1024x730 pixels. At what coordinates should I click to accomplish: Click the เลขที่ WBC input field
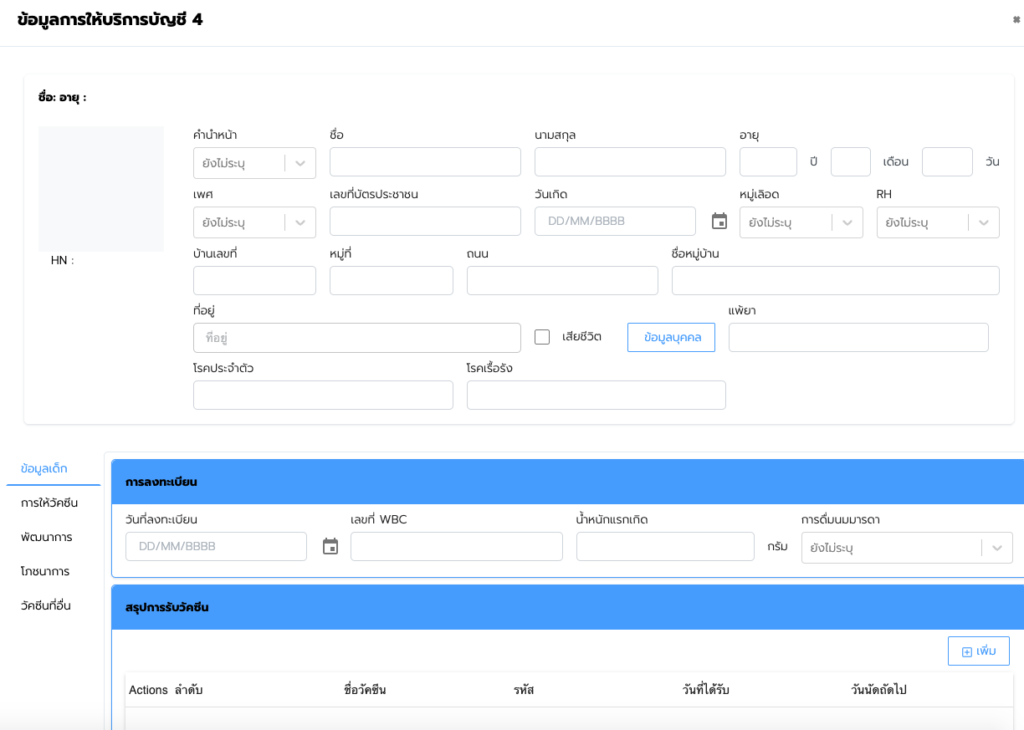click(456, 547)
